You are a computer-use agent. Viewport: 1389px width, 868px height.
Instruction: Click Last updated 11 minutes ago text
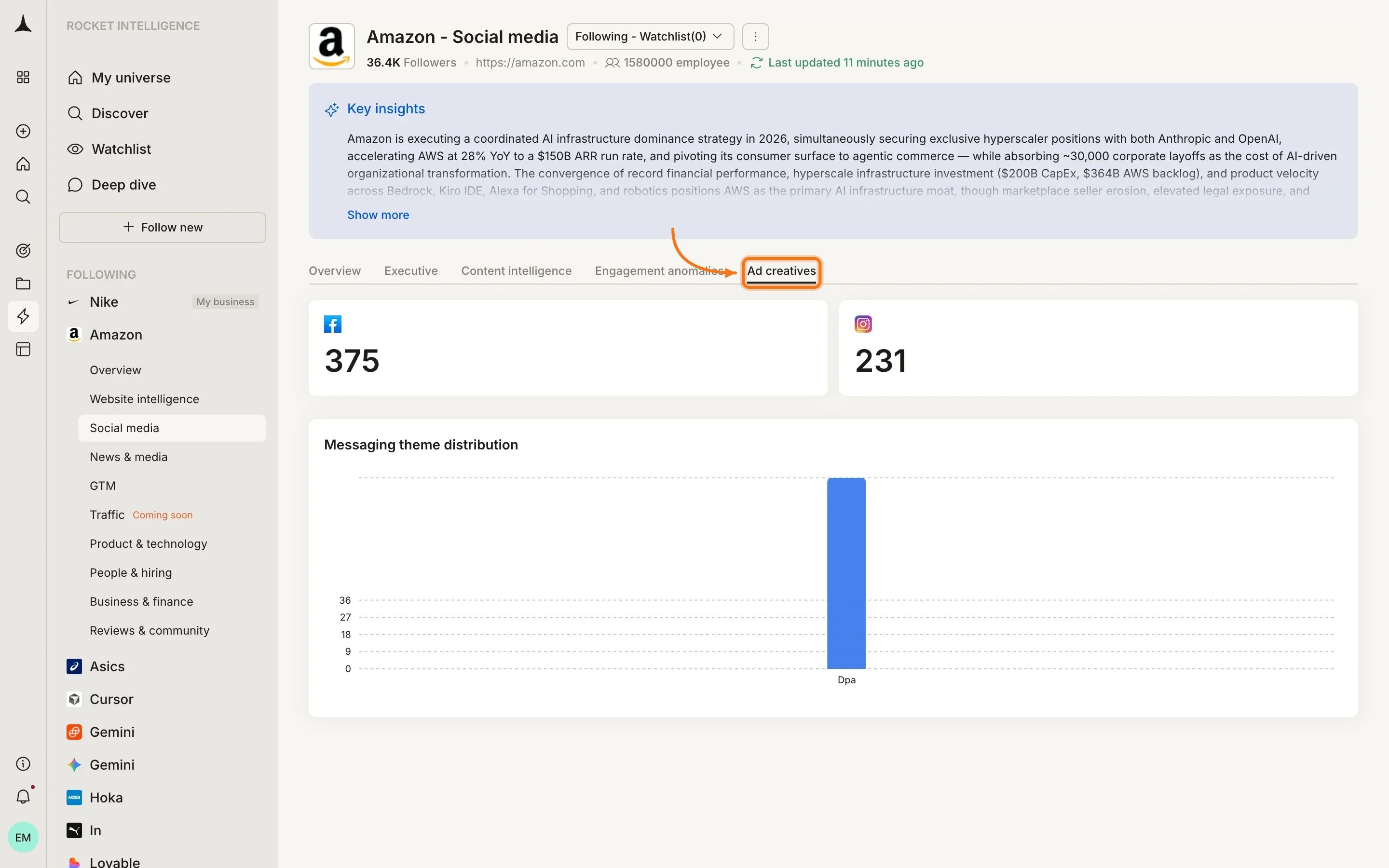click(x=845, y=63)
